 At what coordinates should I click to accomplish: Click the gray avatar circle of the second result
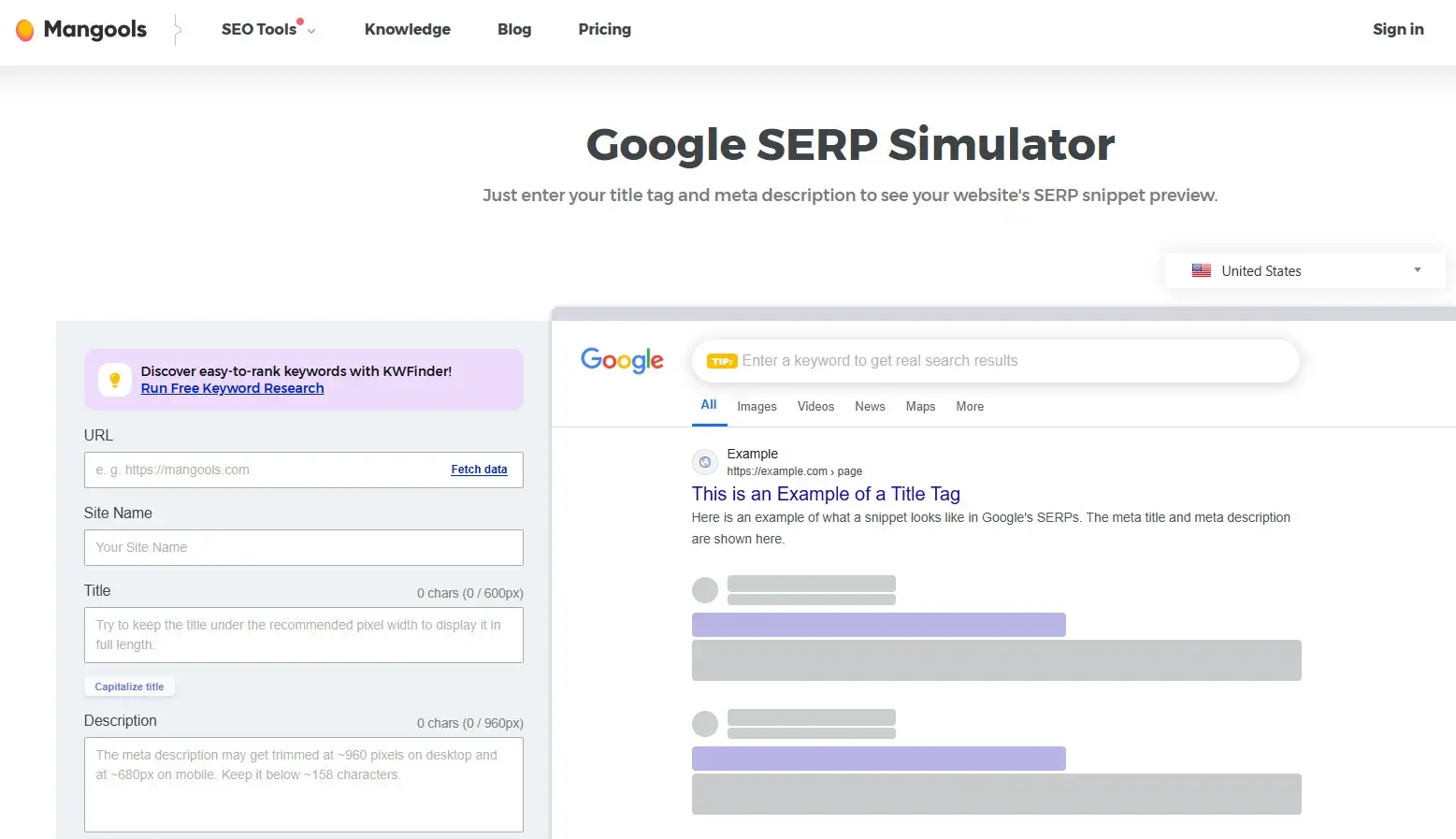[704, 722]
